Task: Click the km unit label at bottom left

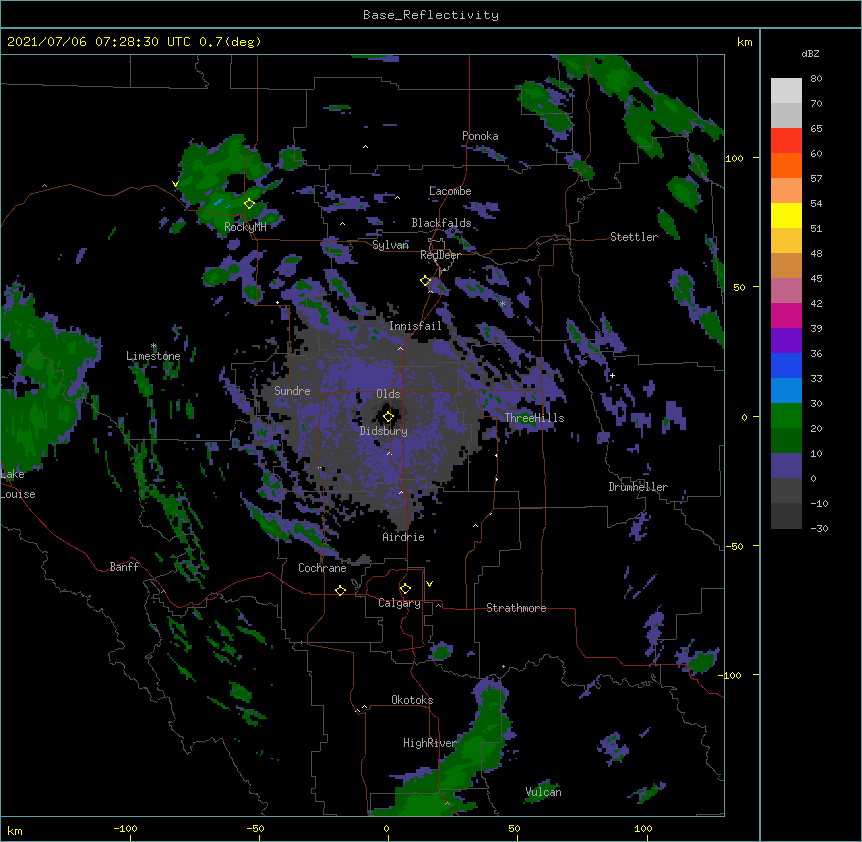Action: click(x=15, y=830)
